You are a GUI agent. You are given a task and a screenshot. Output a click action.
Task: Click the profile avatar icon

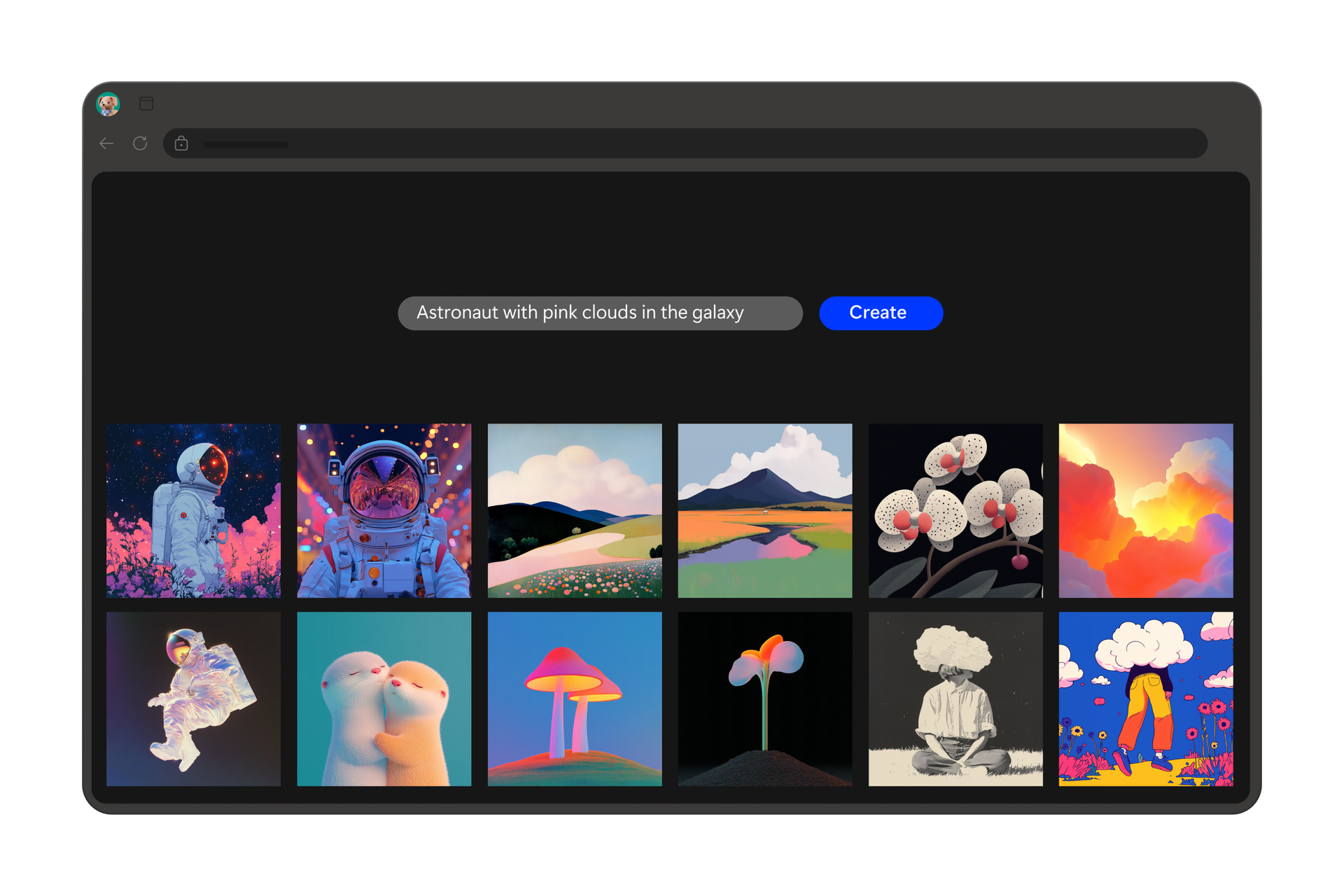pos(108,104)
